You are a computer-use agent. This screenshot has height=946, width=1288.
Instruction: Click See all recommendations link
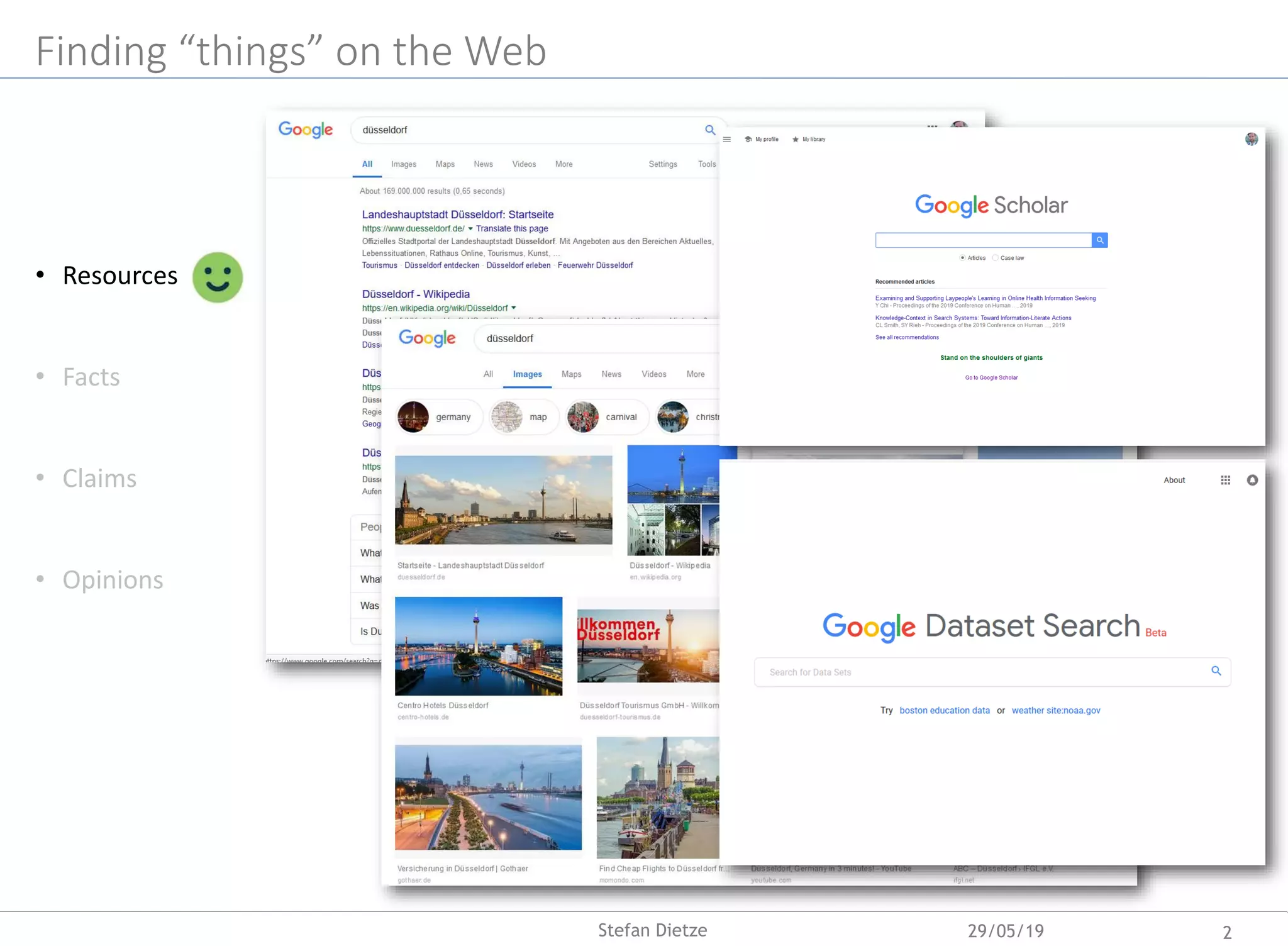pyautogui.click(x=907, y=337)
